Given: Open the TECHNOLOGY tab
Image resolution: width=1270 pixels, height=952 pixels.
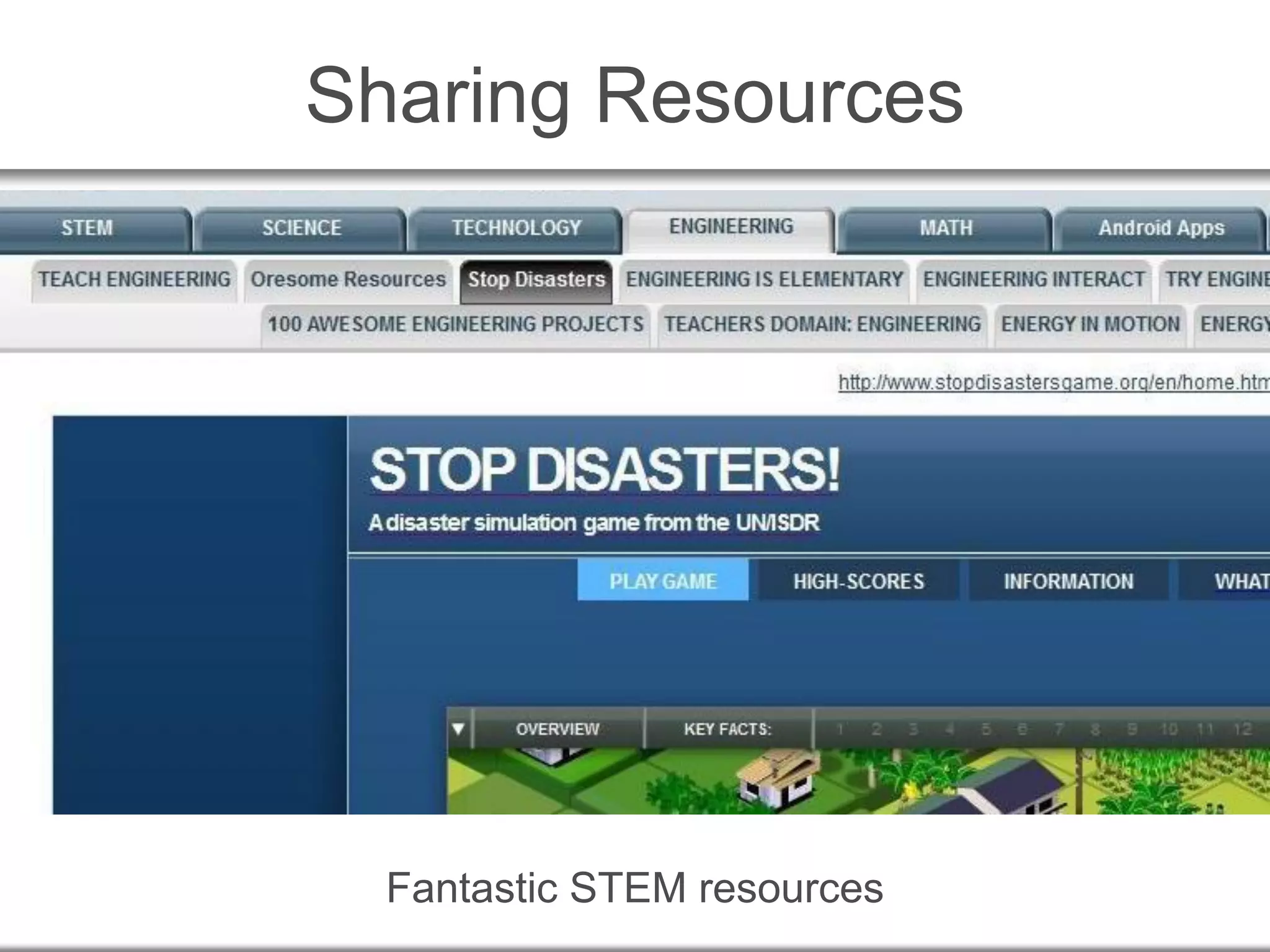Looking at the screenshot, I should 517,229.
